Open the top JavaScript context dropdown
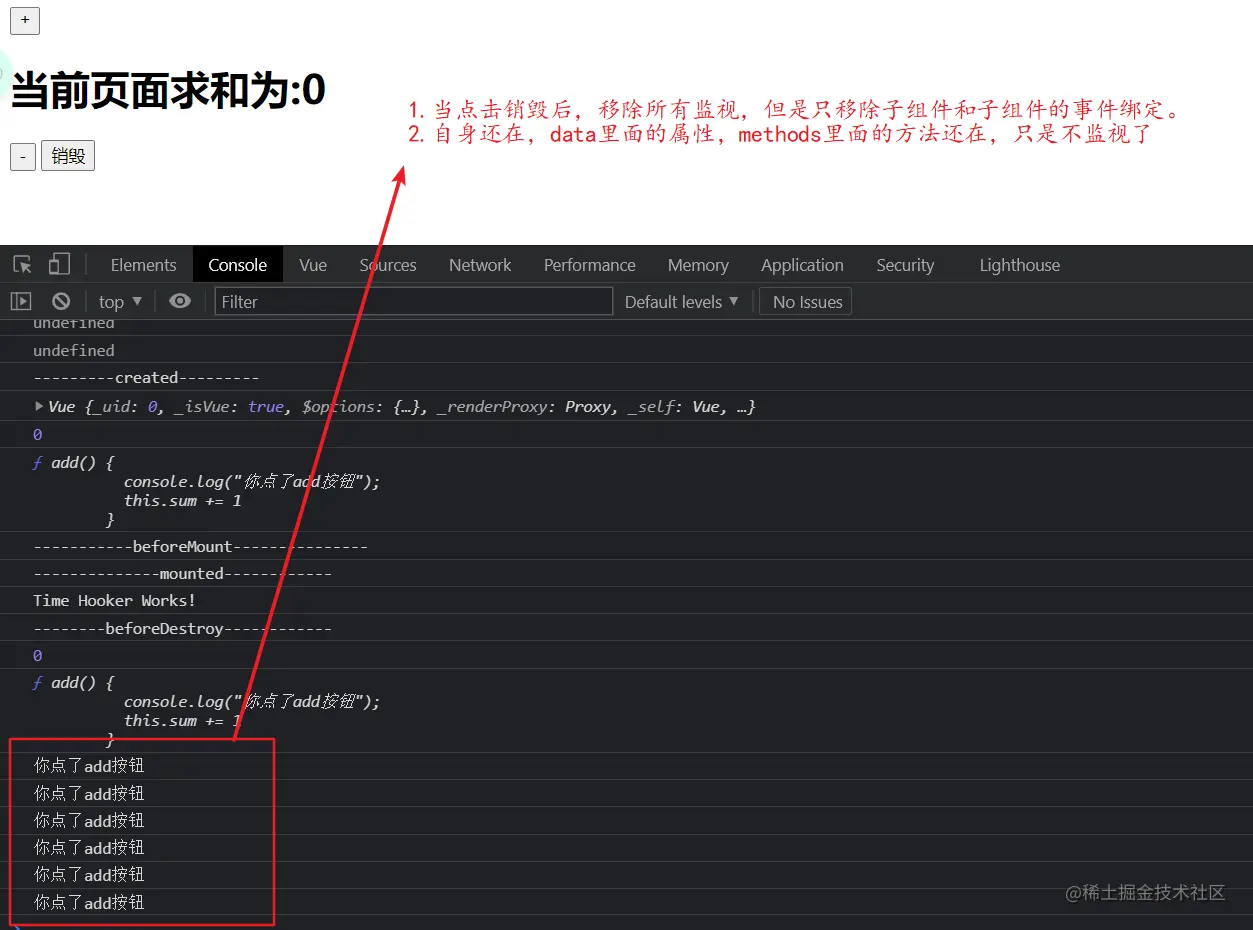 (120, 302)
